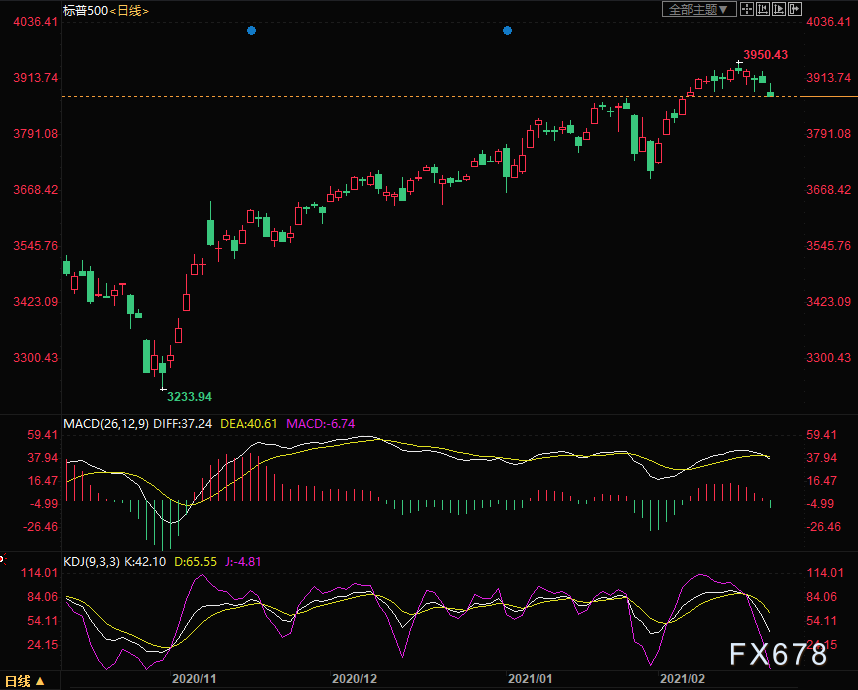Click the second blue event marker dot
858x690 pixels.
click(x=507, y=31)
